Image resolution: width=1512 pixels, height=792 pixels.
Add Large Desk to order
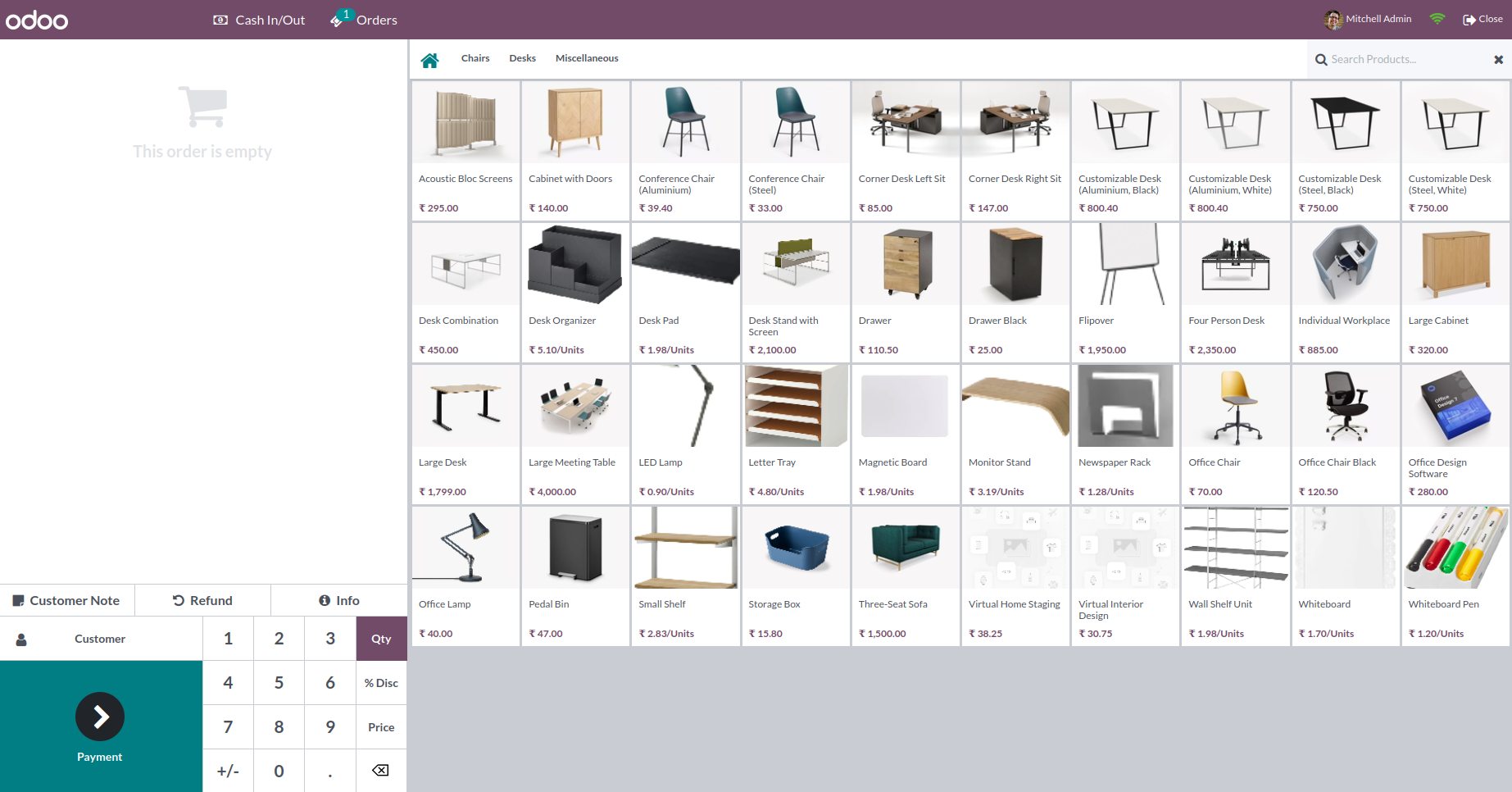pos(466,434)
